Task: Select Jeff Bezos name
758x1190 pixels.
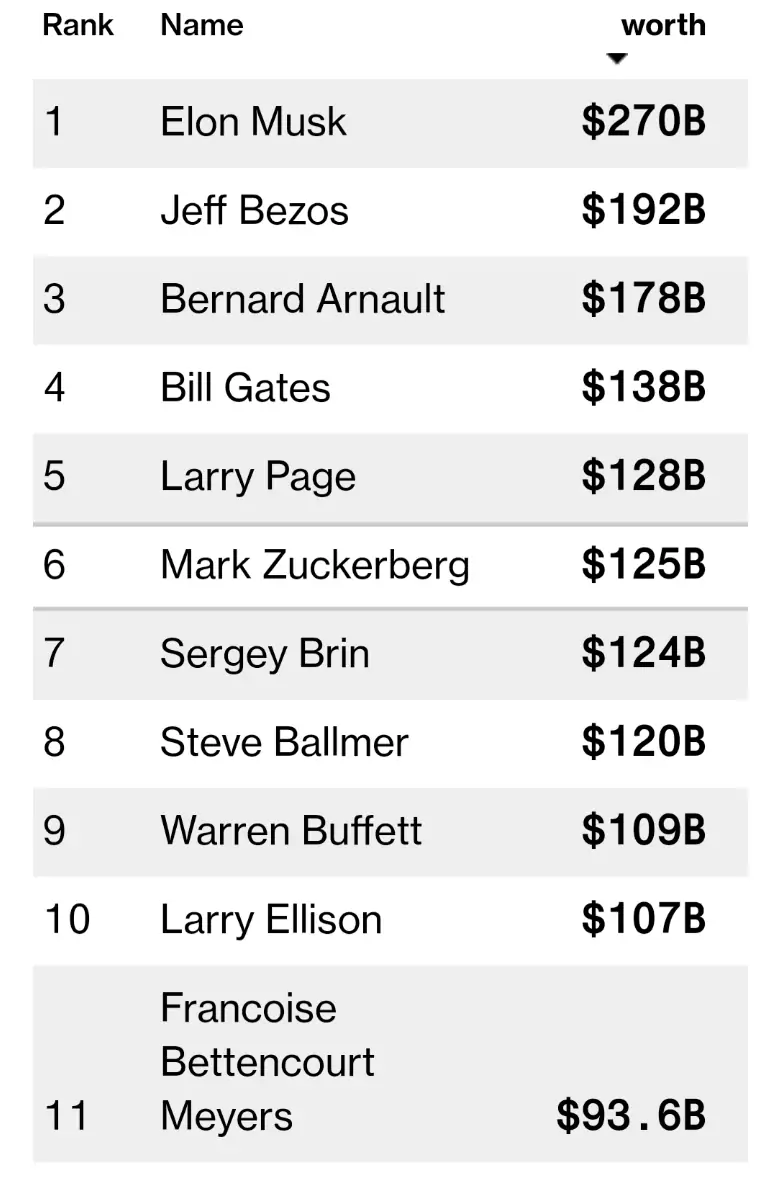Action: [x=254, y=211]
